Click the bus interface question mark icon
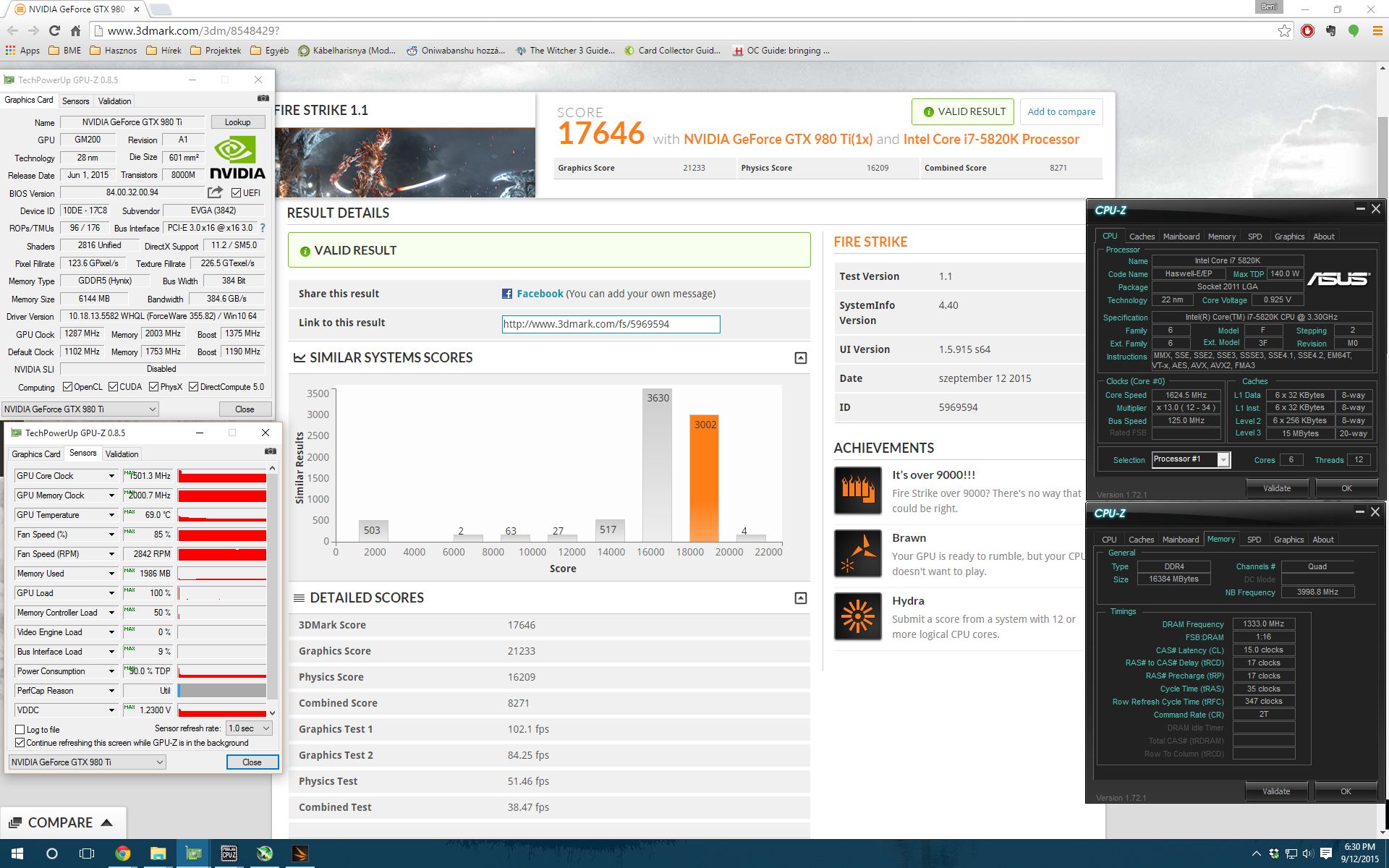1389x868 pixels. click(x=263, y=228)
